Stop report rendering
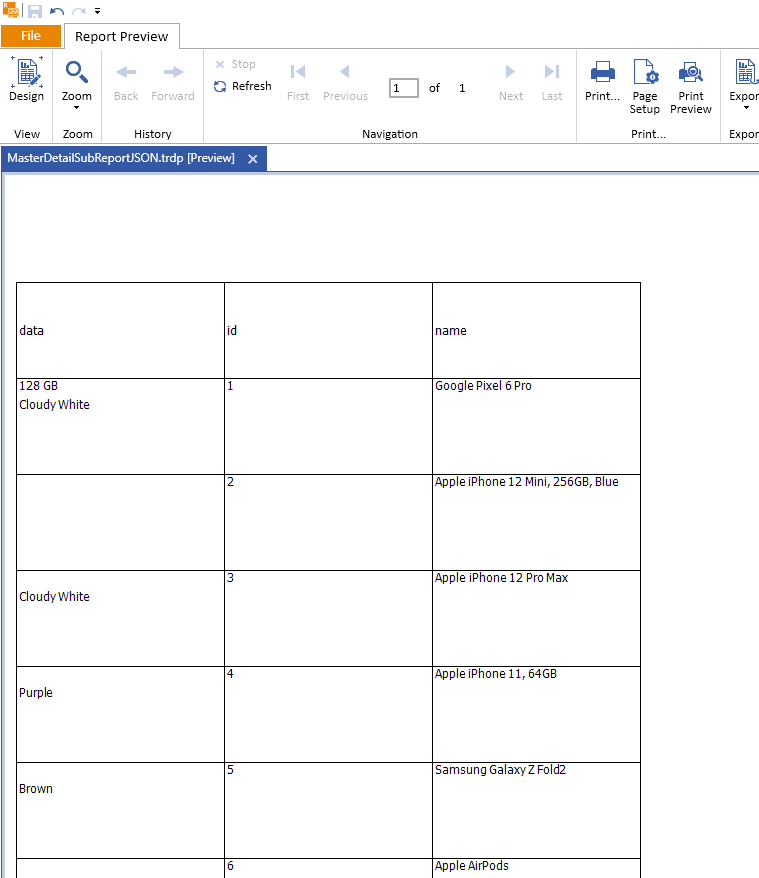 pos(236,64)
